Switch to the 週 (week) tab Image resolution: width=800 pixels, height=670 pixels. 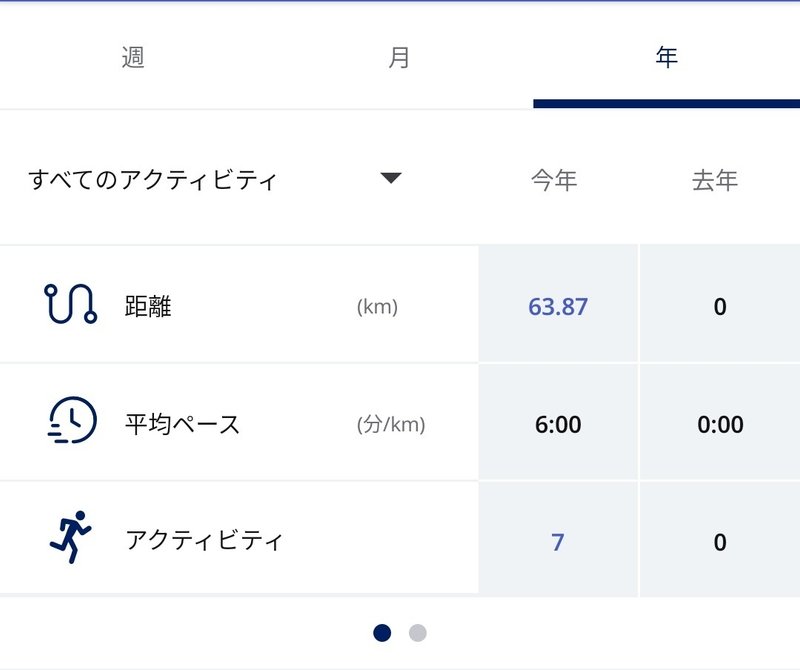pos(133,58)
